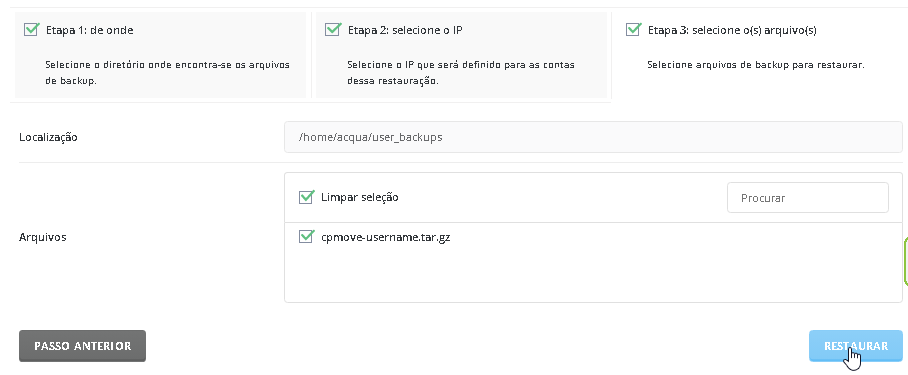Click the Etapa 2 green checkmark icon

(x=332, y=29)
